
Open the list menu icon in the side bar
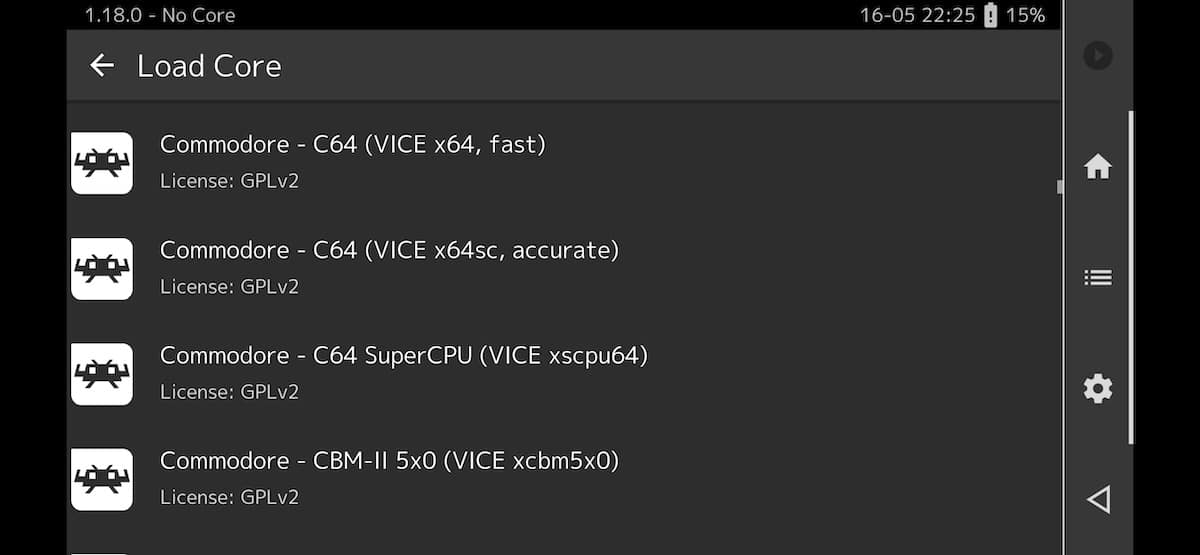(1098, 277)
